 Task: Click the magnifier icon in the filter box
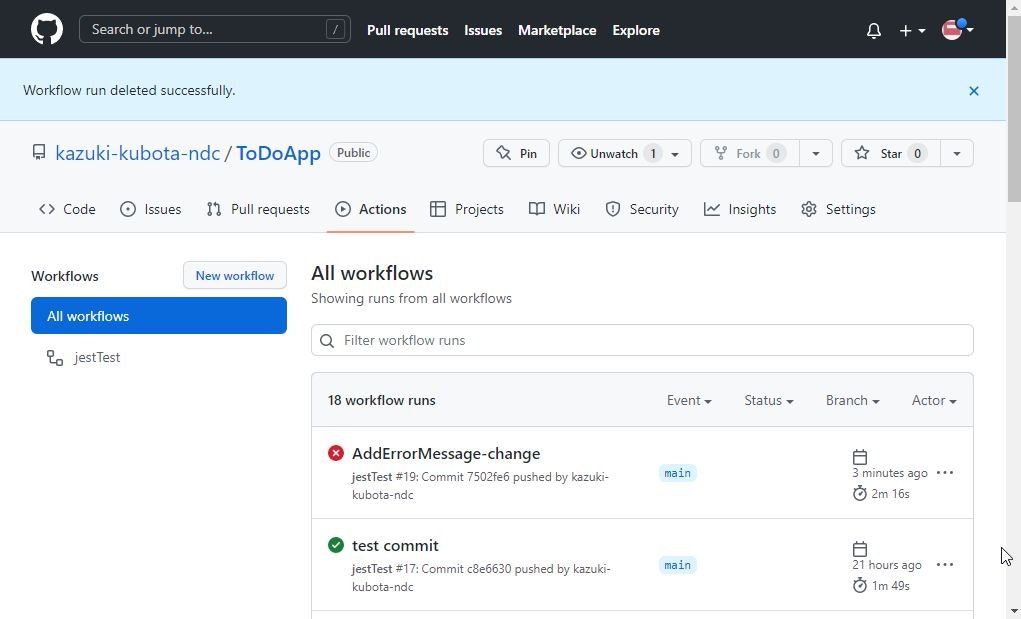[328, 340]
